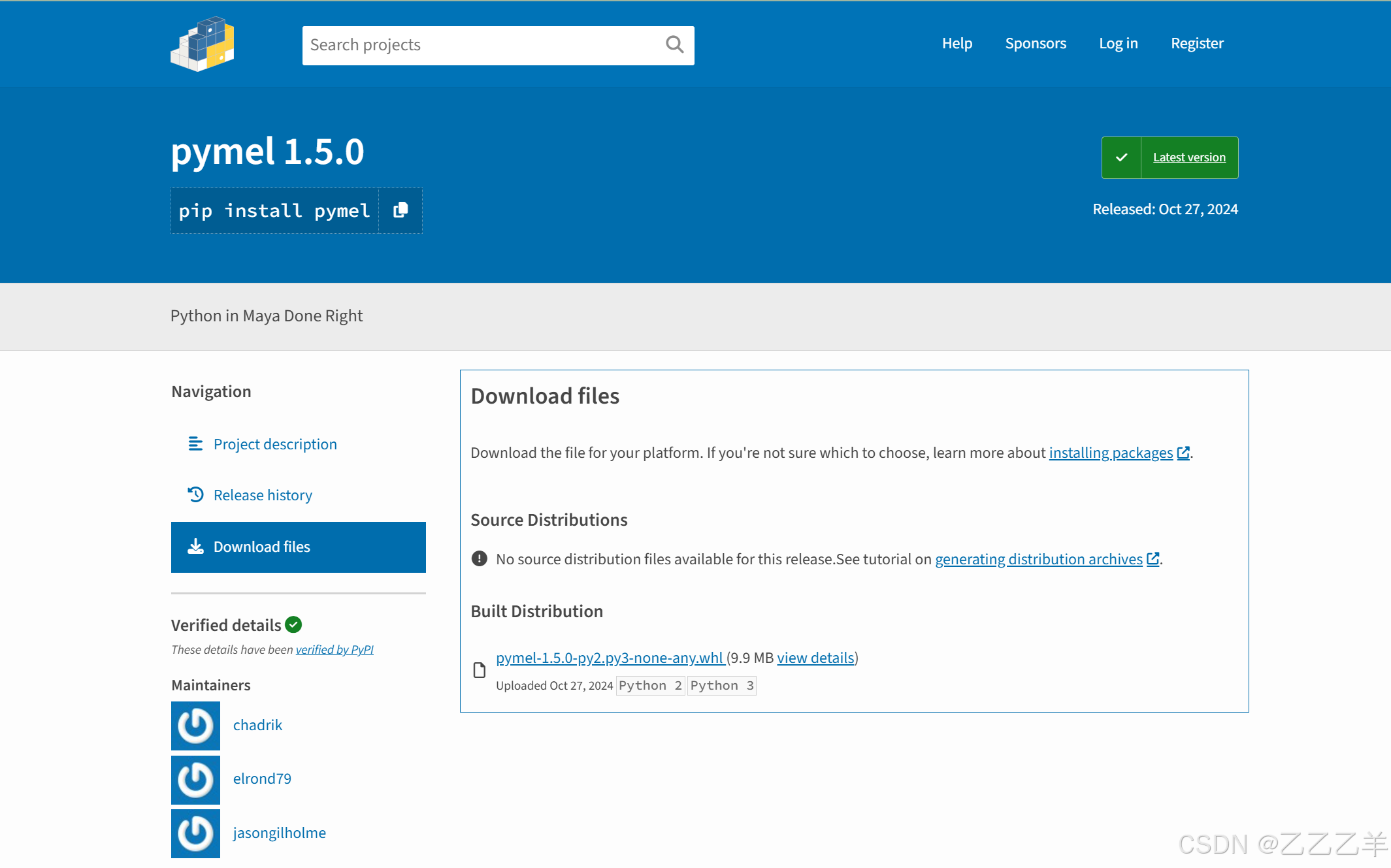This screenshot has height=868, width=1391.
Task: Open Project description navigation tab
Action: [274, 444]
